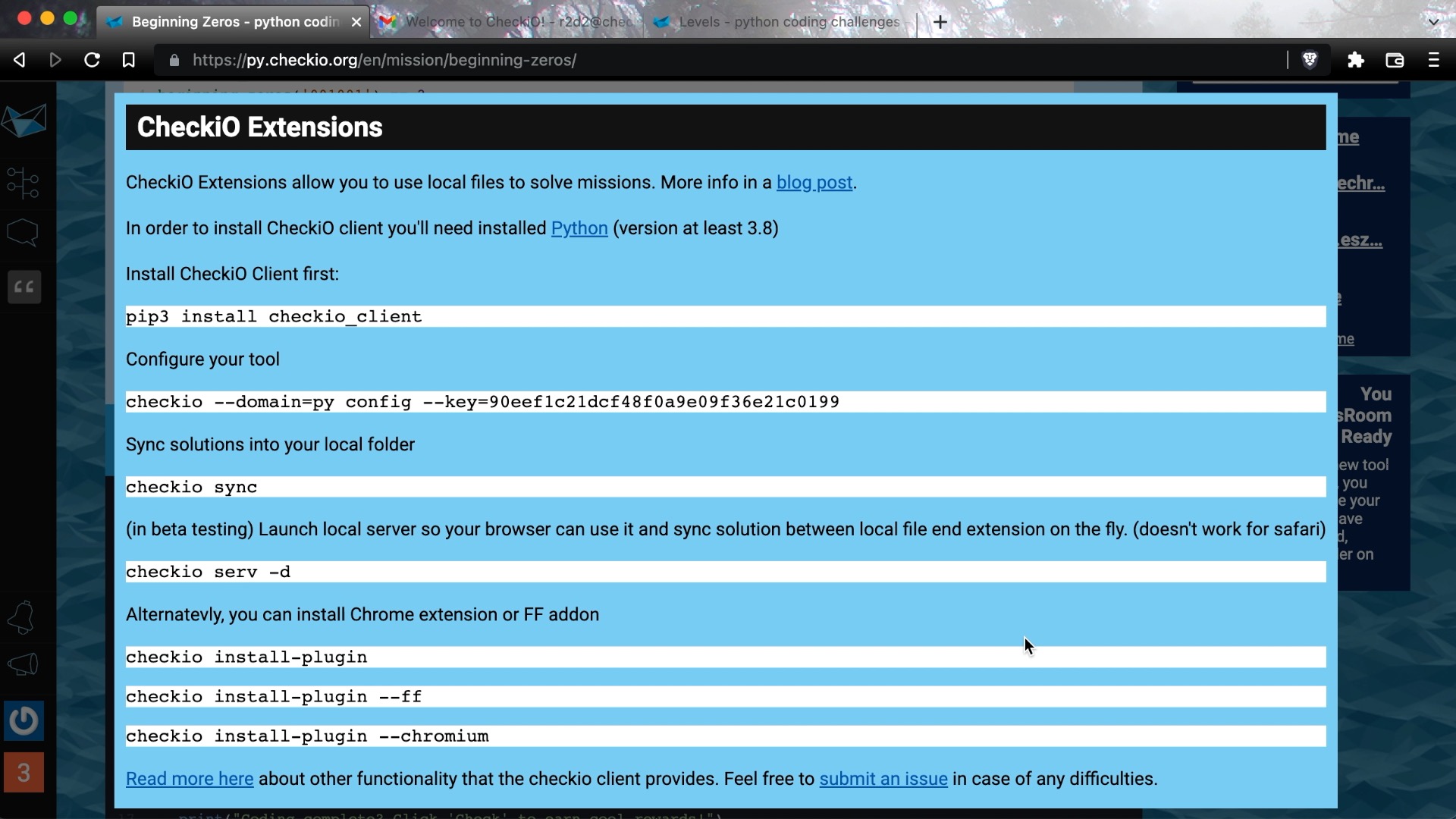Open notifications bell in sidebar
This screenshot has width=1456, height=819.
pos(21,617)
